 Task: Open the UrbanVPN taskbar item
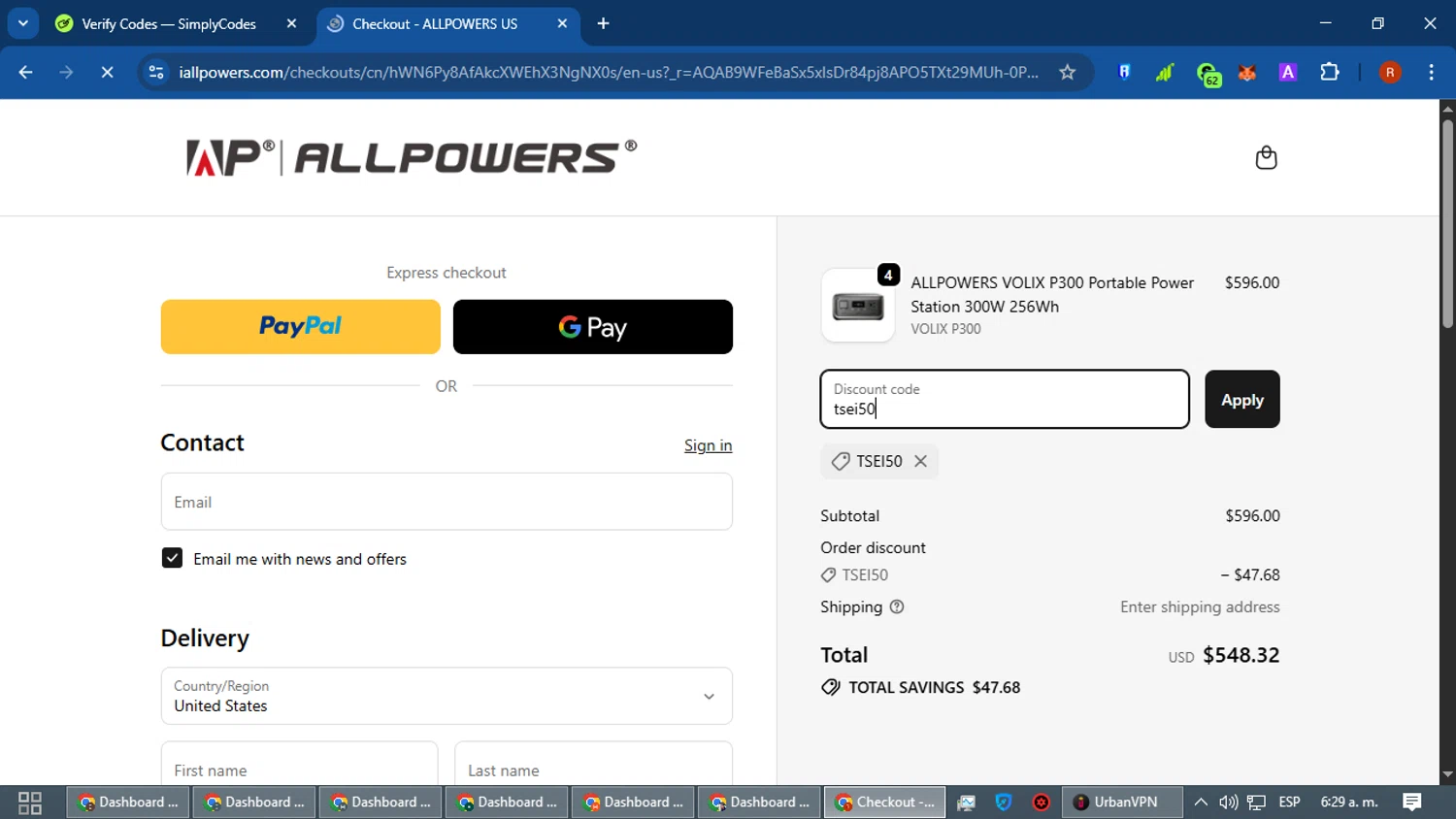point(1122,803)
